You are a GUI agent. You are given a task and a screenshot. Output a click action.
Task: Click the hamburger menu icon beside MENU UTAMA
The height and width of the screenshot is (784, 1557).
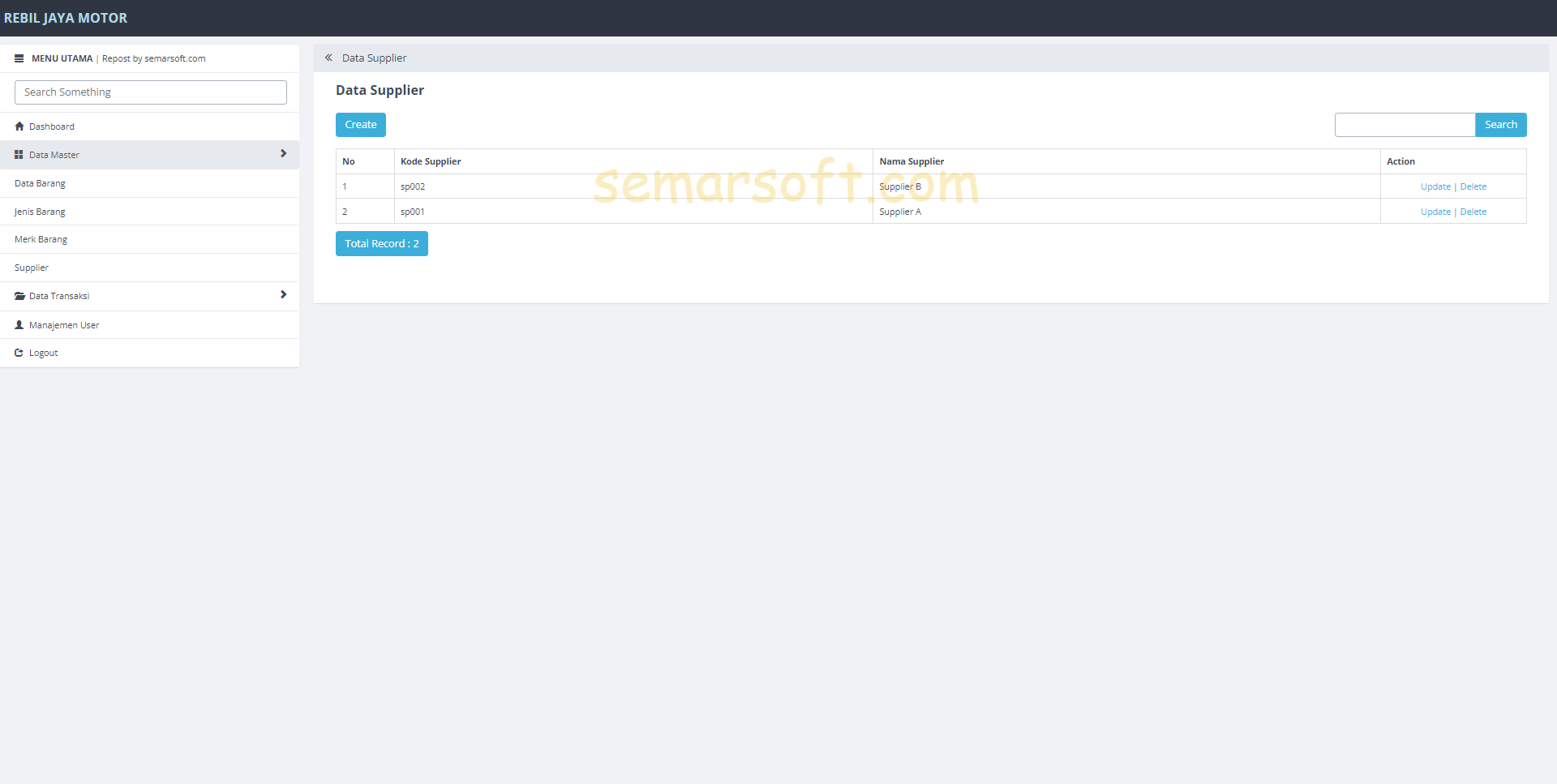pyautogui.click(x=19, y=58)
